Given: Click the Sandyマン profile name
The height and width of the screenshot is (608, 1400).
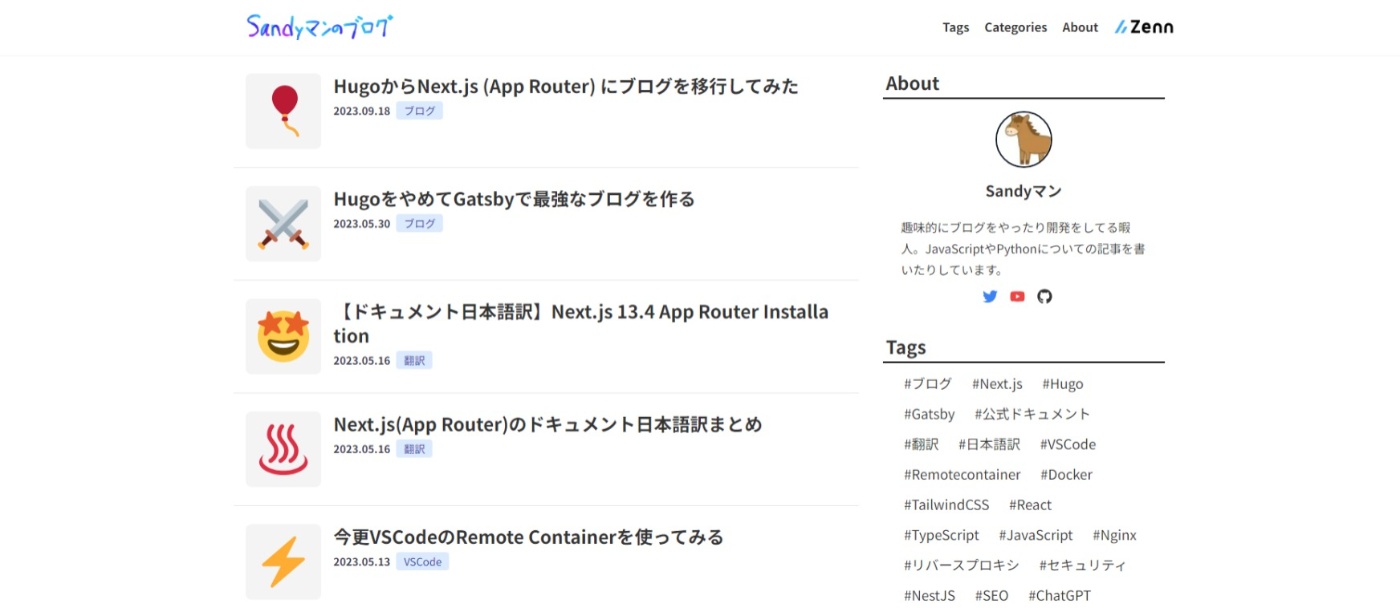Looking at the screenshot, I should click(1024, 191).
